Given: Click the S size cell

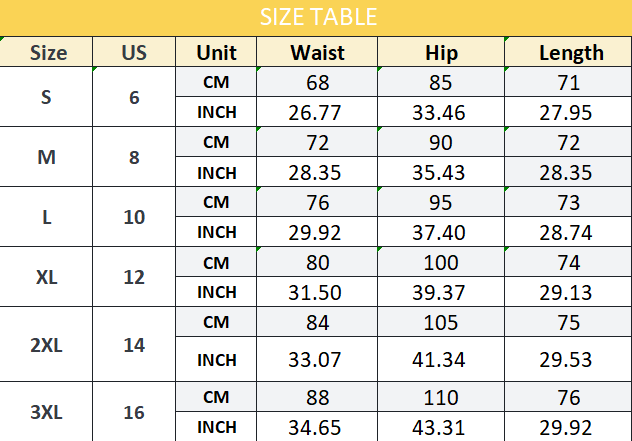Looking at the screenshot, I should tap(46, 97).
